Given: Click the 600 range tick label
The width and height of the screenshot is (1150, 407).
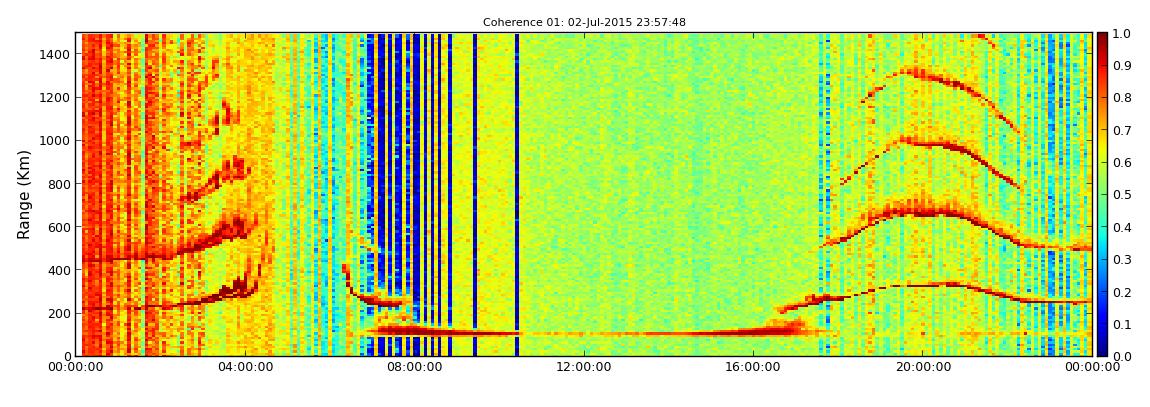Looking at the screenshot, I should point(60,227).
